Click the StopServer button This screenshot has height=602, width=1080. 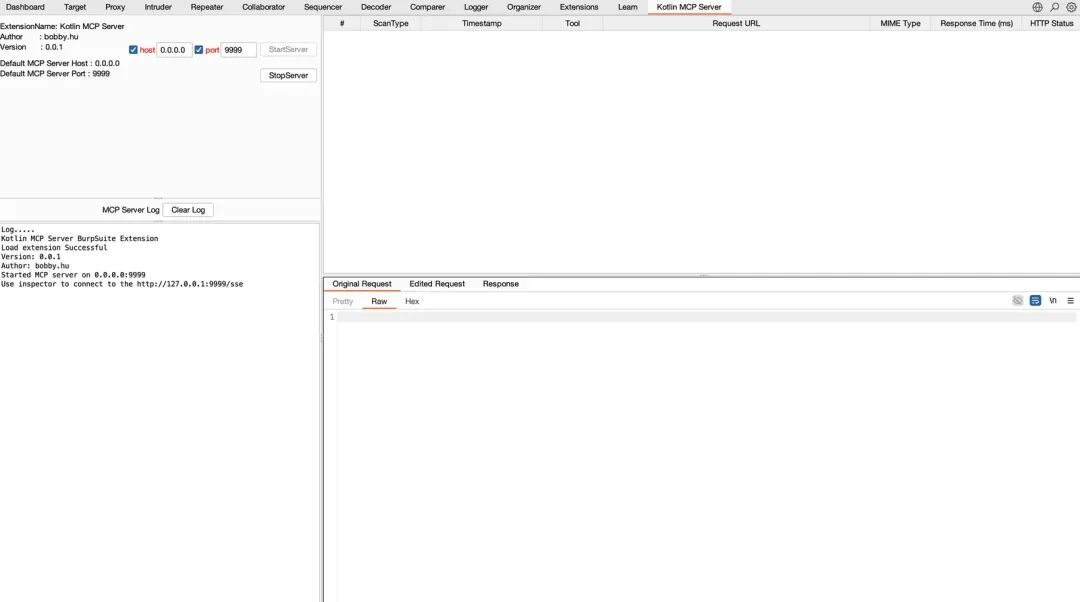point(288,75)
